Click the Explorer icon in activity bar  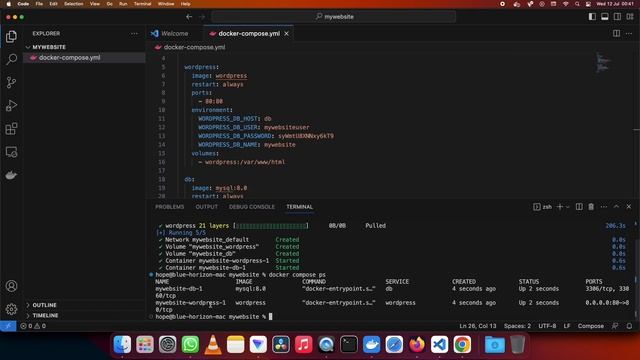11,36
